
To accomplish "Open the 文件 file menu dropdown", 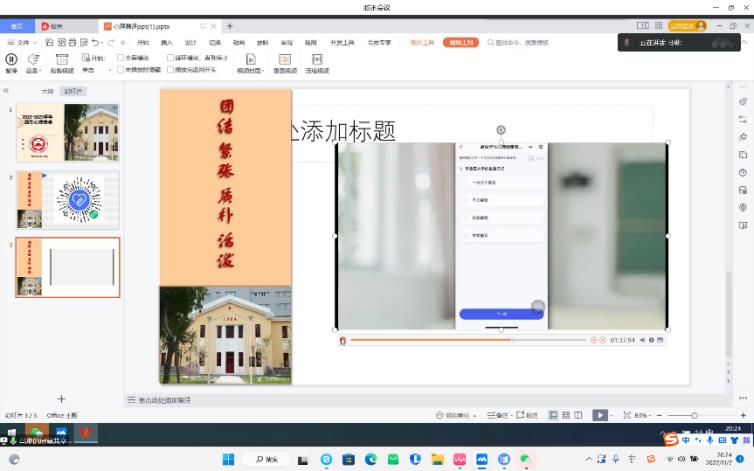I will (x=23, y=43).
